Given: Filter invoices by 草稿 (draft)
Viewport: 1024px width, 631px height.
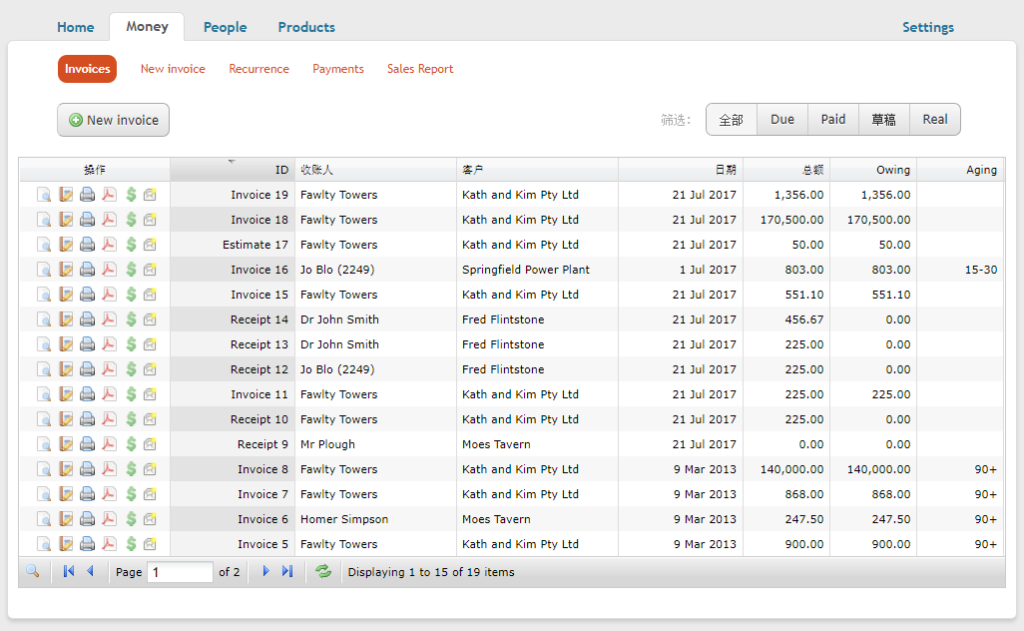Looking at the screenshot, I should 884,120.
